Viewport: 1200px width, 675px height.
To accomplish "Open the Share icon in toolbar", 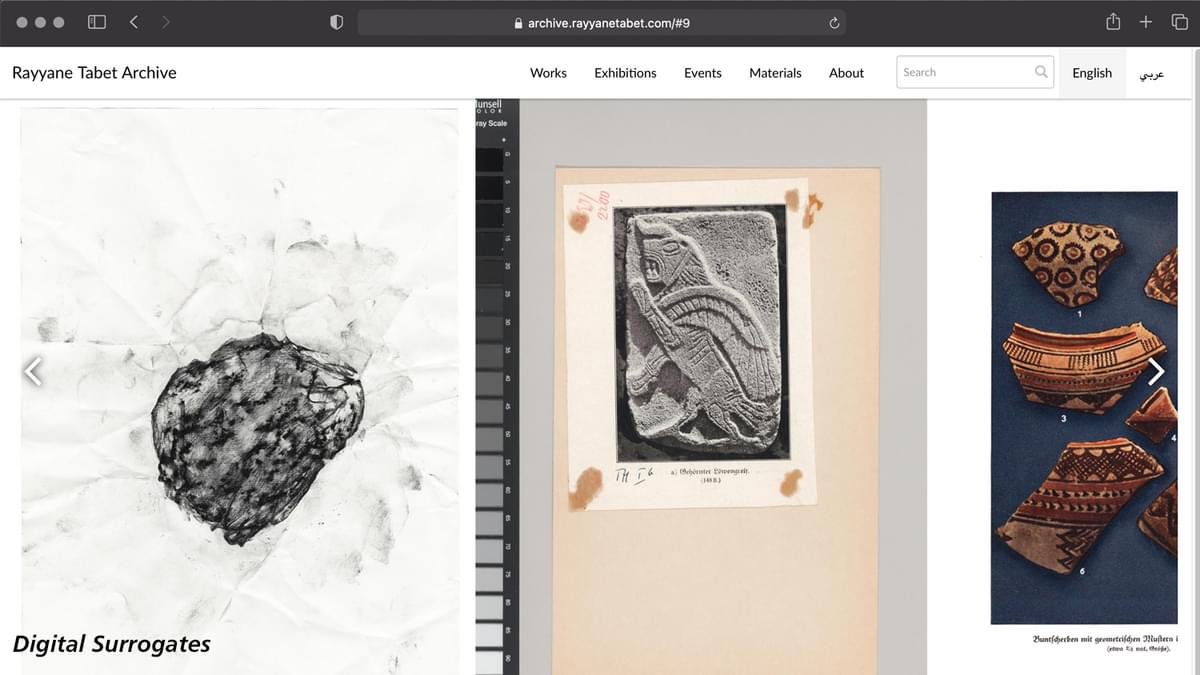I will [1113, 22].
